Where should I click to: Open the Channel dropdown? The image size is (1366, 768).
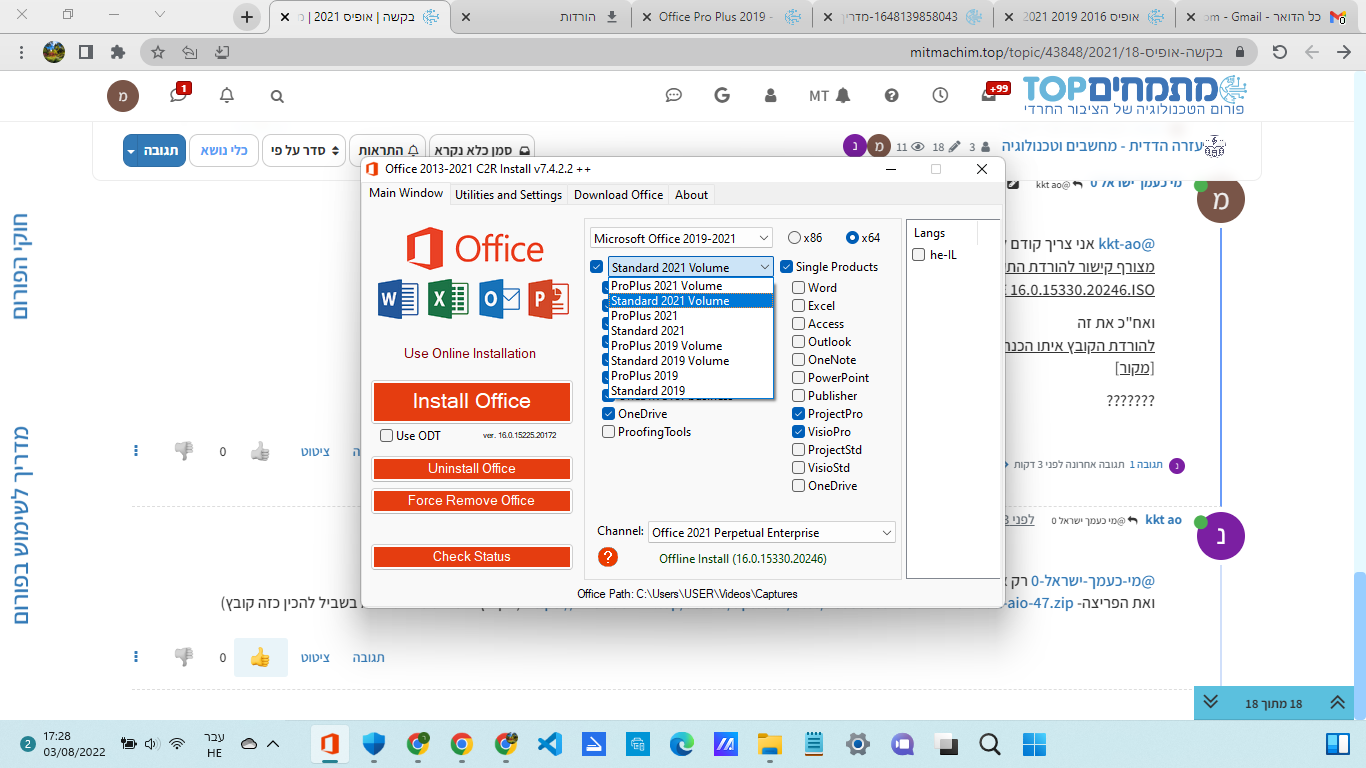point(771,533)
